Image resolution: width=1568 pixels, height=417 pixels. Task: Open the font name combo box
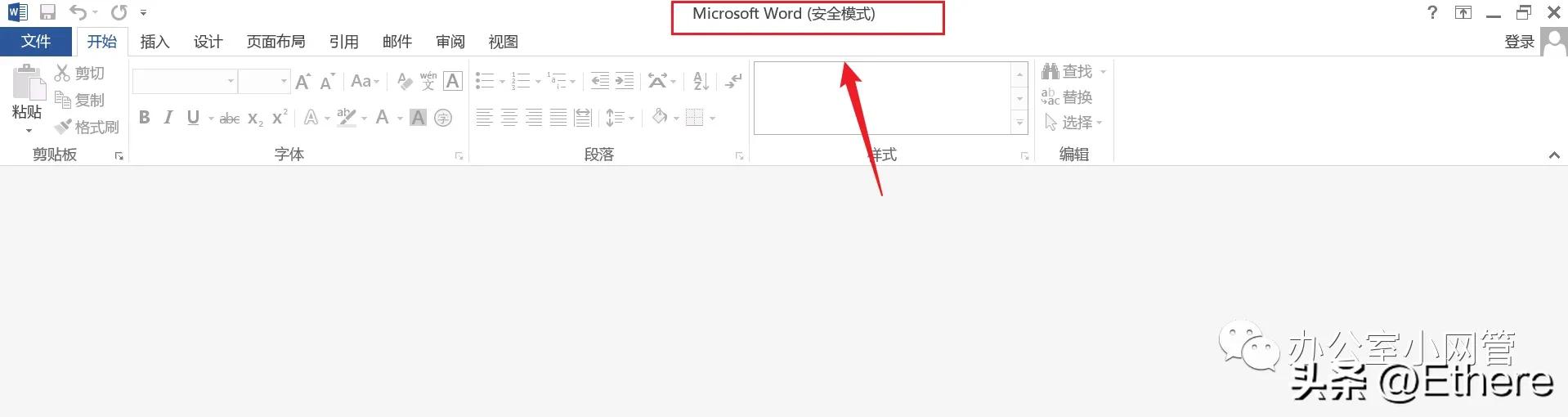pyautogui.click(x=185, y=81)
